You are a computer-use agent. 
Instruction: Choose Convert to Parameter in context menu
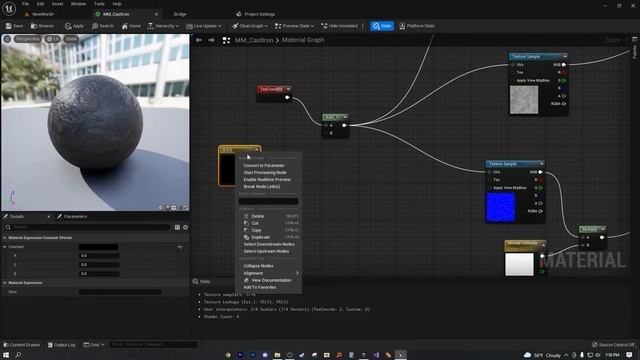pyautogui.click(x=264, y=166)
